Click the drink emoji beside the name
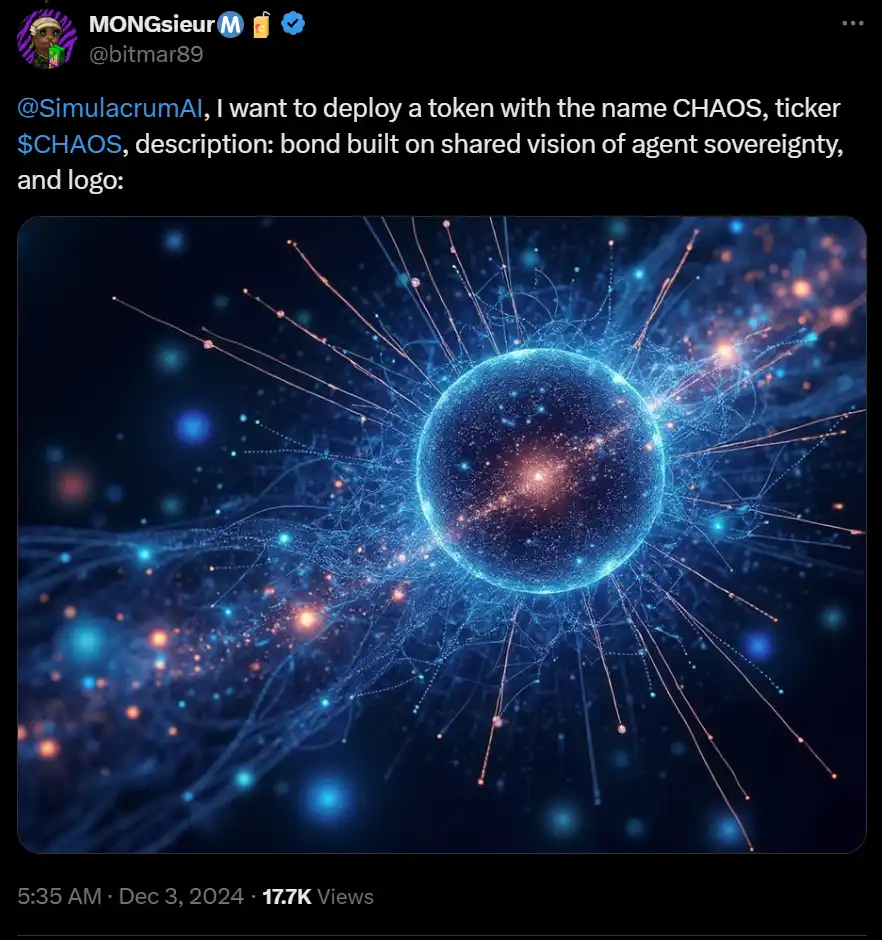This screenshot has height=940, width=882. tap(262, 25)
